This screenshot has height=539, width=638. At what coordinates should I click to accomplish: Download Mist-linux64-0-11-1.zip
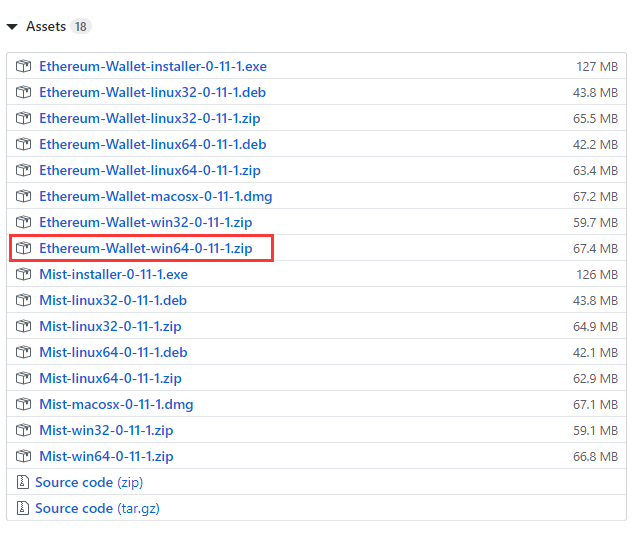110,378
